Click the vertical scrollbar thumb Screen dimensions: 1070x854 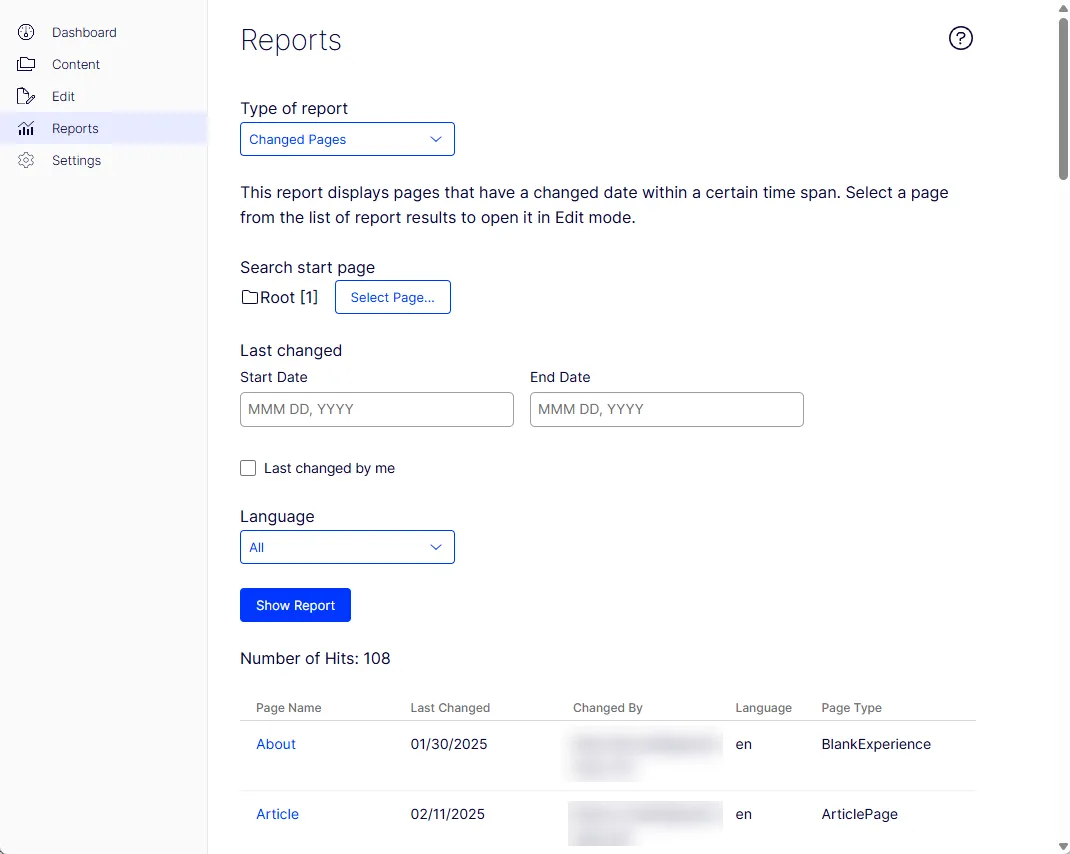(1062, 99)
